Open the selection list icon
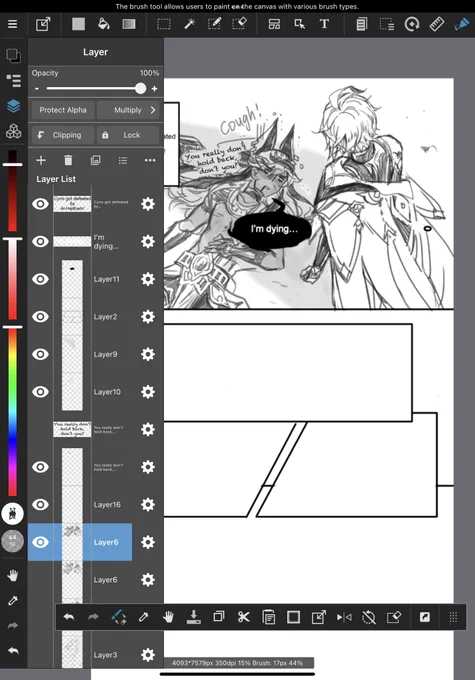The image size is (475, 680). [x=387, y=24]
